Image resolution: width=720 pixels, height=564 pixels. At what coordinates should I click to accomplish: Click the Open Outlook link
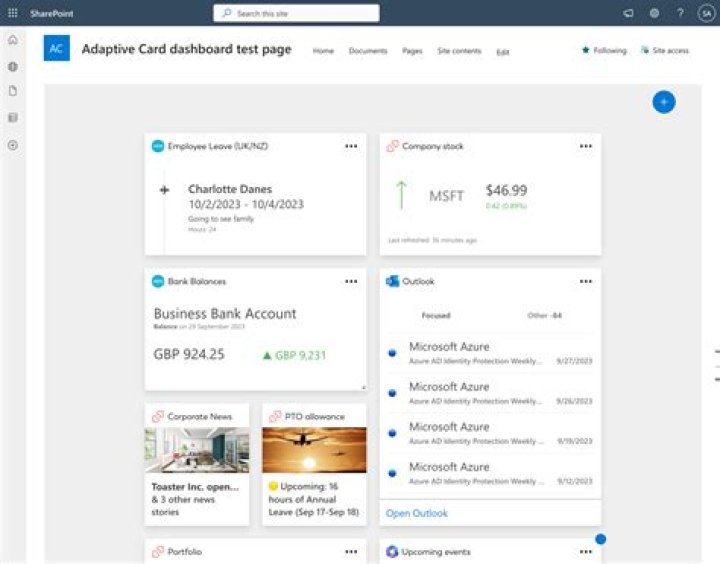[416, 513]
